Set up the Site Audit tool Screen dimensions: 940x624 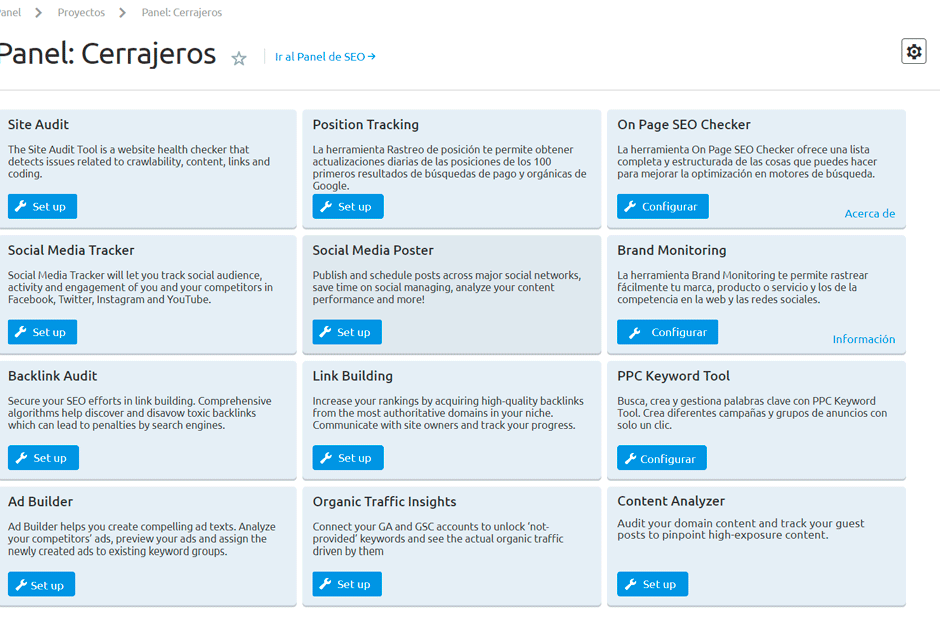click(42, 206)
